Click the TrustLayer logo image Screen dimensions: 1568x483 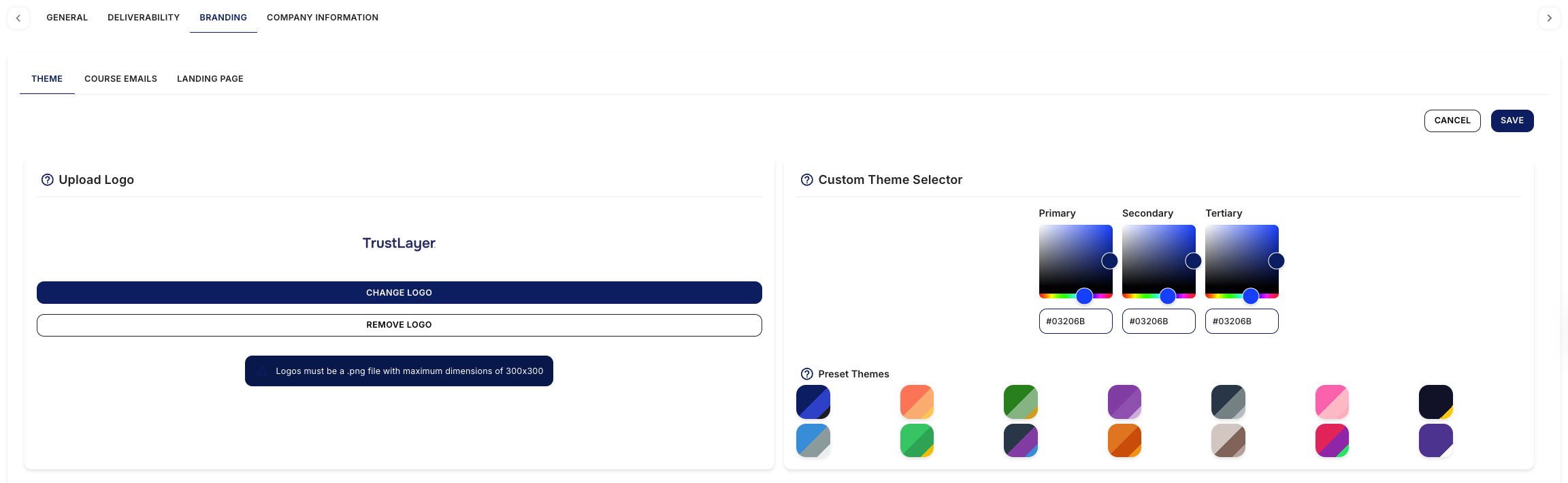click(399, 243)
